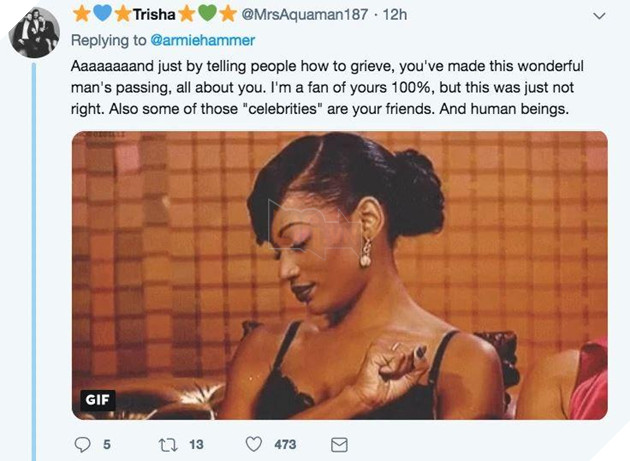The width and height of the screenshot is (630, 461).
Task: Click the first star emoji before Trisha
Action: [82, 16]
